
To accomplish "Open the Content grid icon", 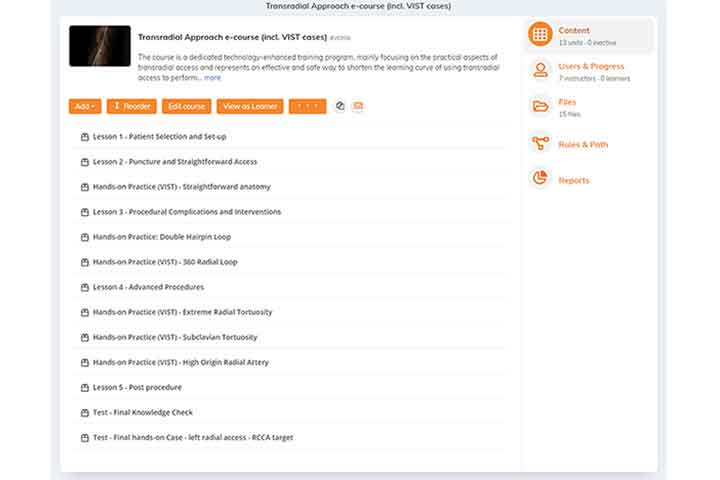I will pos(540,34).
